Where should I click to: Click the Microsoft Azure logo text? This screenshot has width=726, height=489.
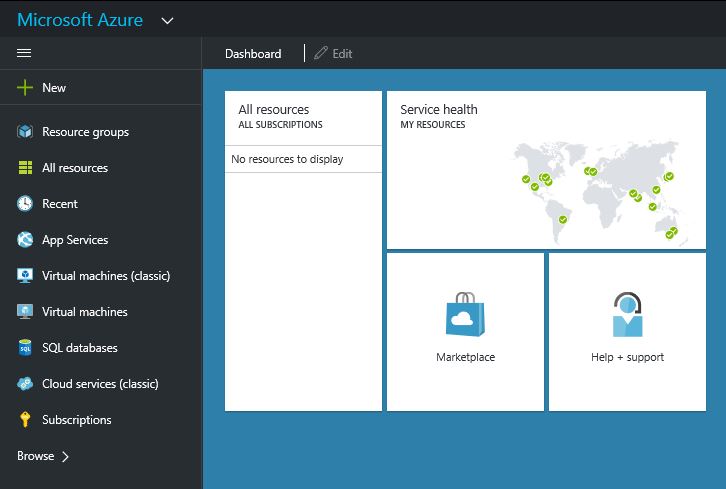pos(80,20)
